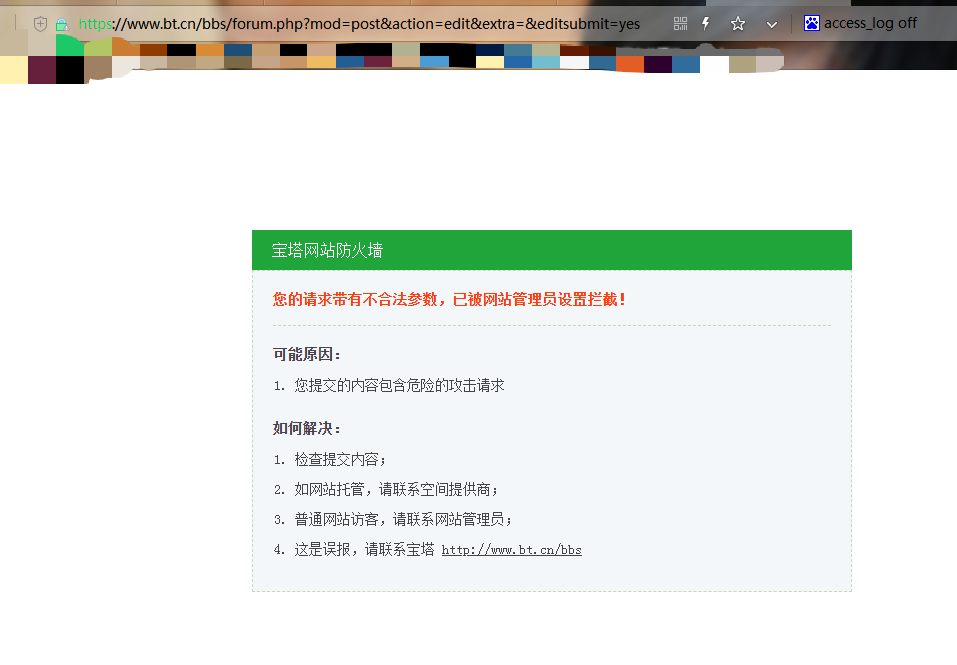Open the QR code icon in address bar
Viewport: 957px width, 665px height.
coord(680,24)
